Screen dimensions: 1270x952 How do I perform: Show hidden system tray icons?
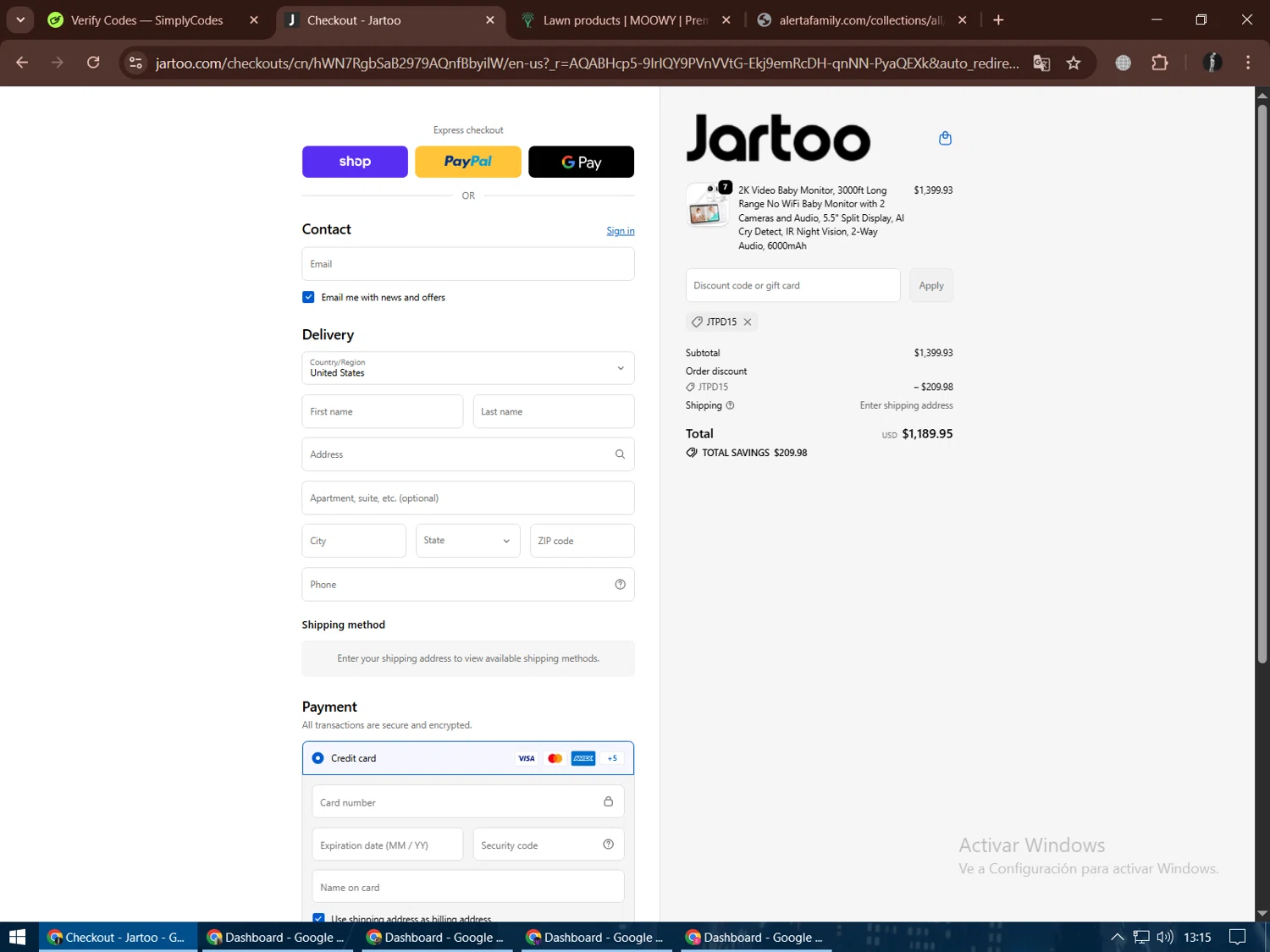click(1118, 937)
